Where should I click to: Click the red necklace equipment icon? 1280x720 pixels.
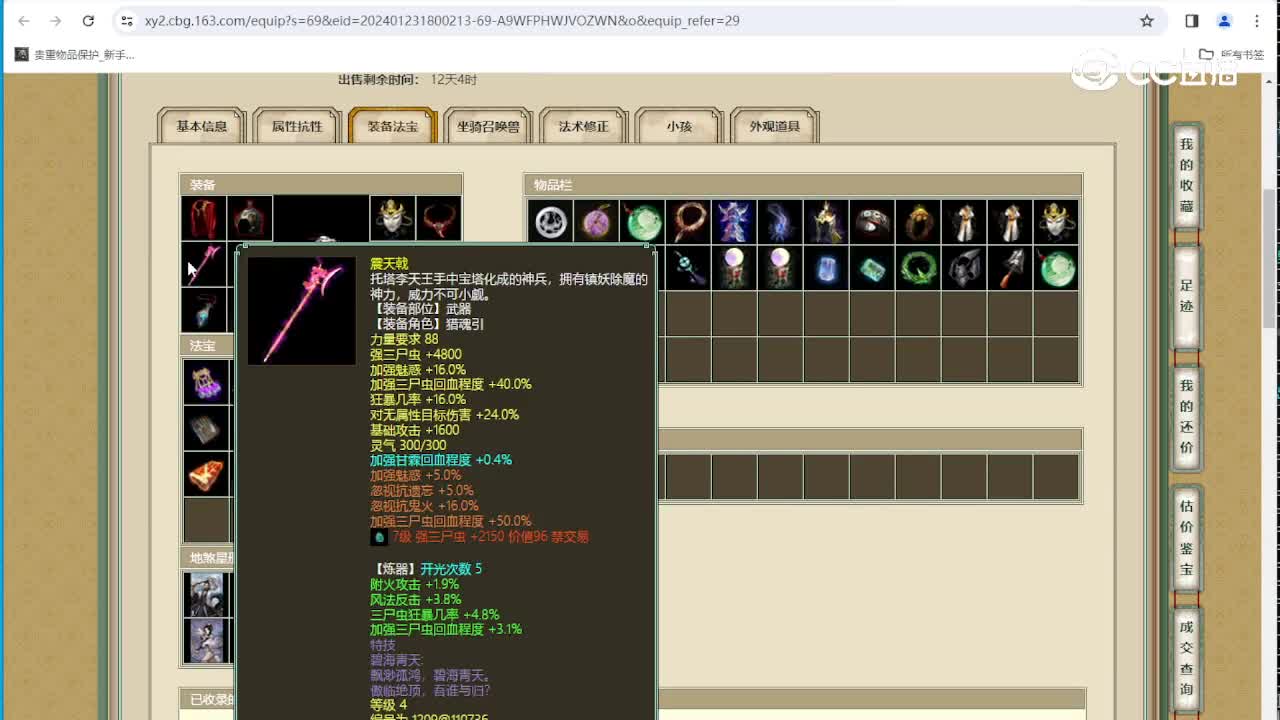click(439, 218)
